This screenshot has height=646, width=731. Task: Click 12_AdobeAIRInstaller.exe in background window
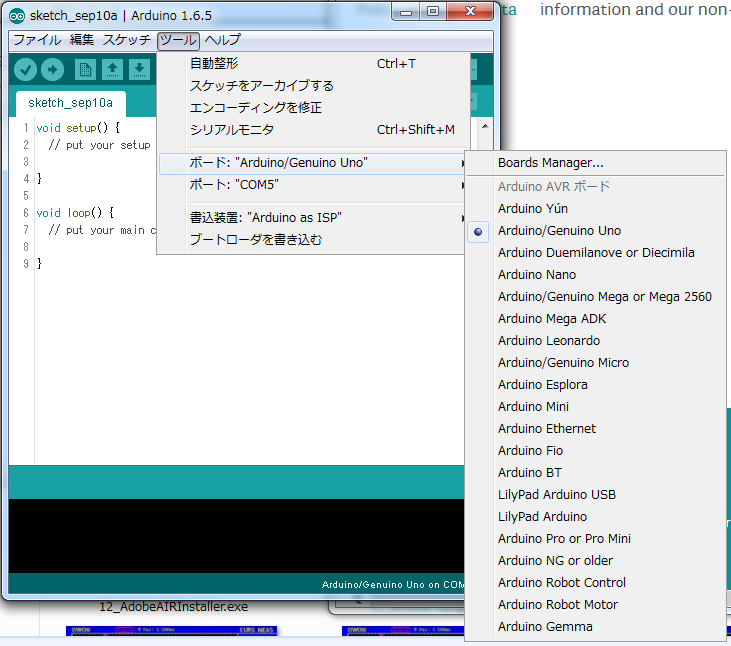173,607
